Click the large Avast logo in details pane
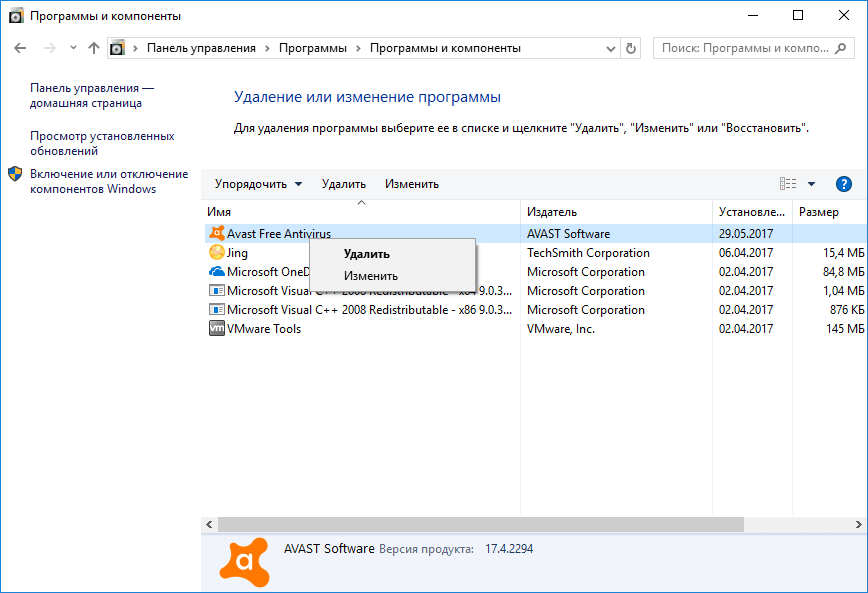Screen dimensions: 868x593 pos(245,562)
